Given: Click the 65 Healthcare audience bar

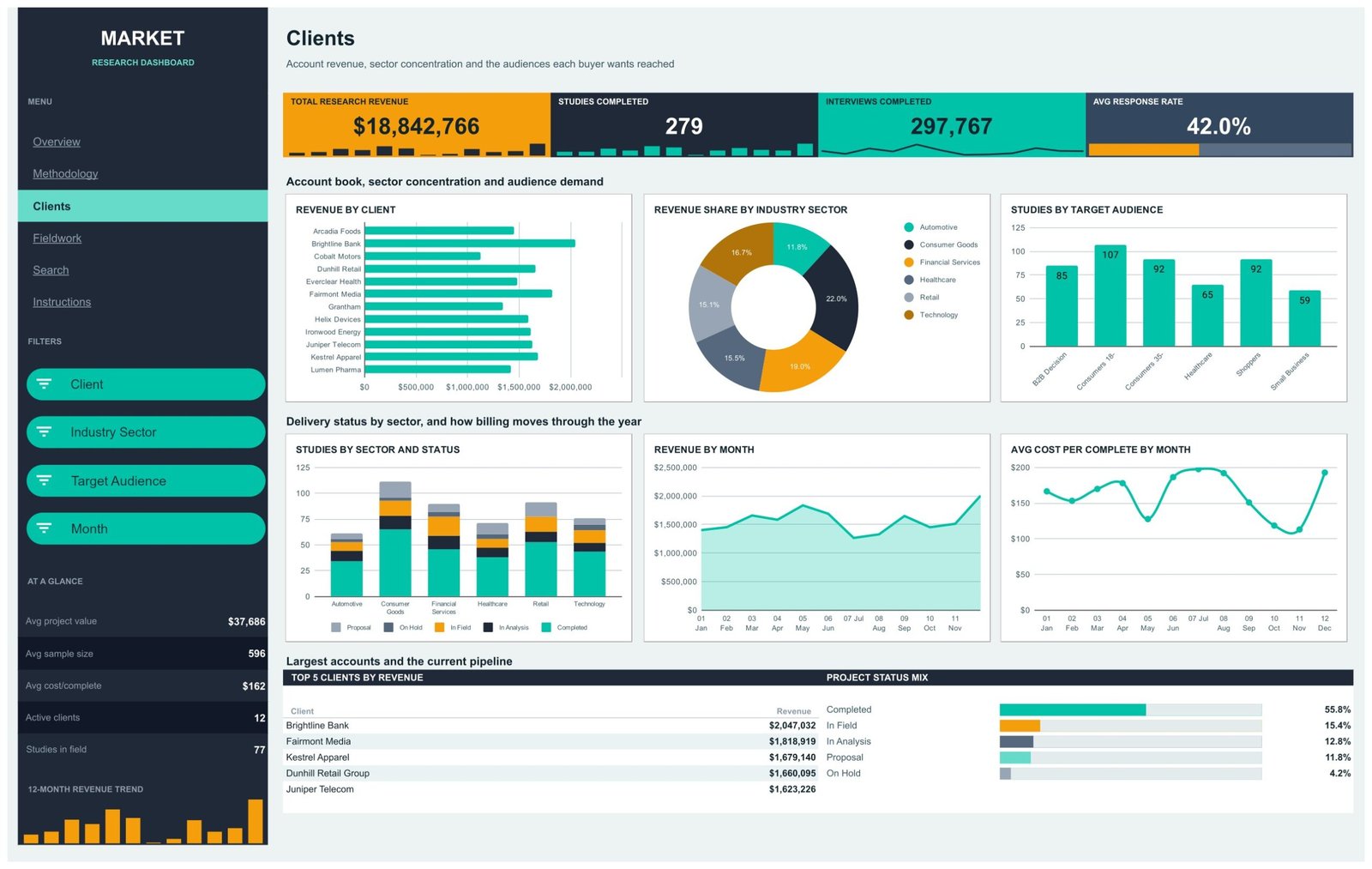Looking at the screenshot, I should pos(1207,316).
